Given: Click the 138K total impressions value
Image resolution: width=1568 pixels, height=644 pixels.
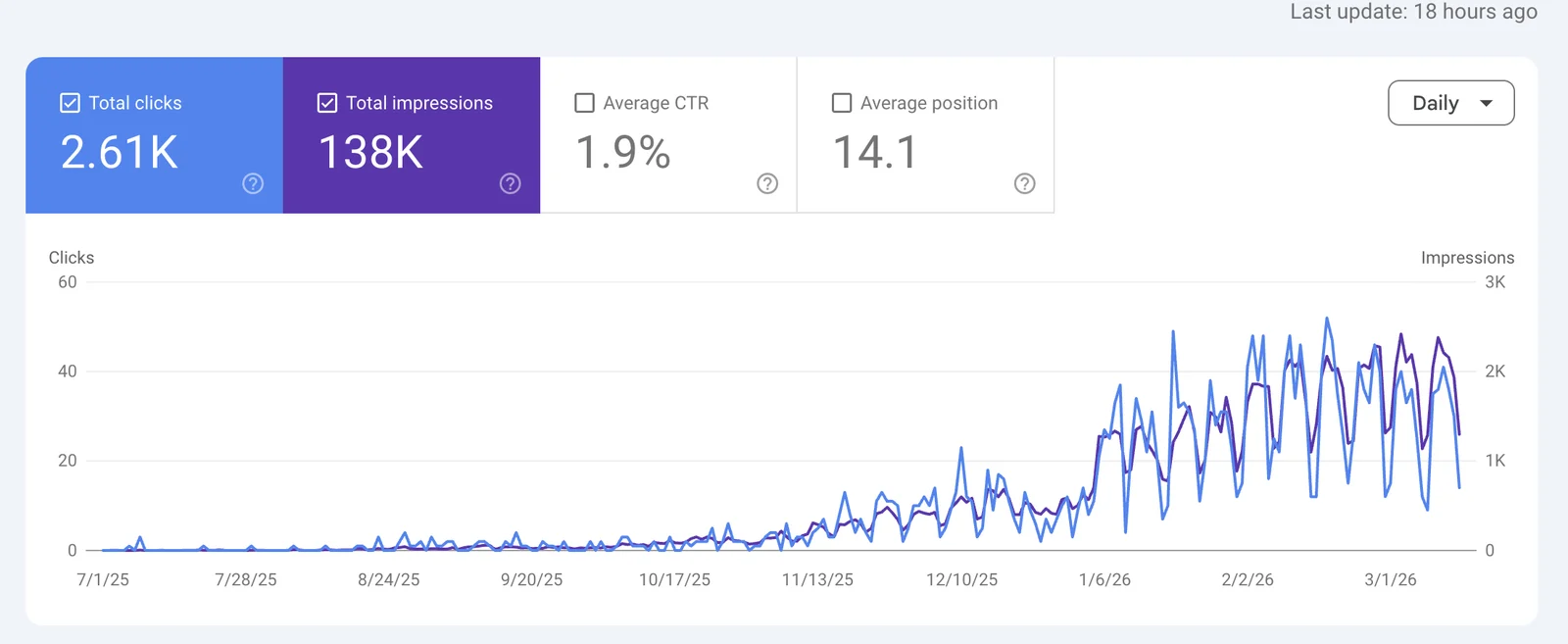Looking at the screenshot, I should coord(370,152).
